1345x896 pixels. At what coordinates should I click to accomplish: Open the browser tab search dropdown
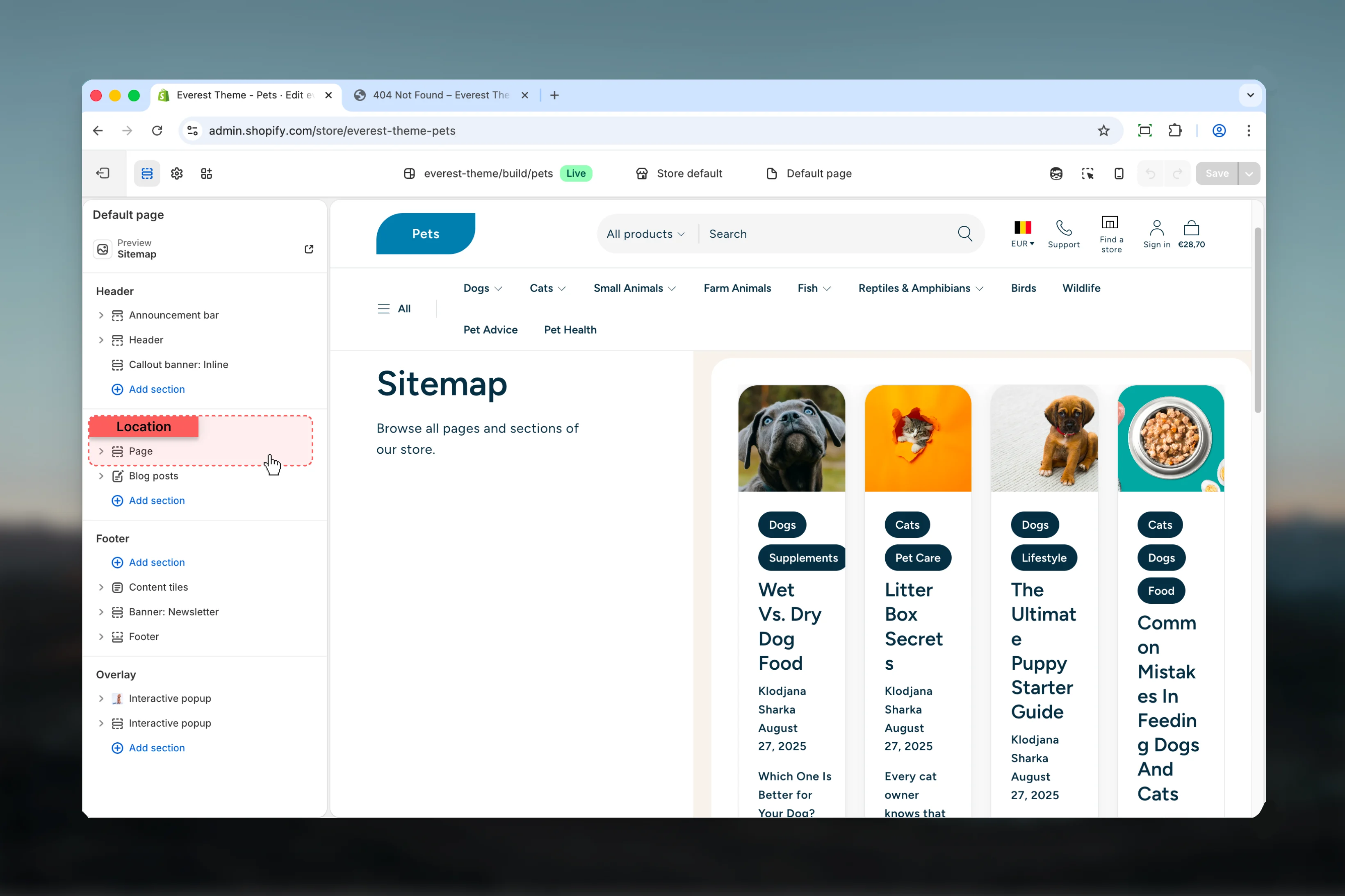[x=1250, y=95]
